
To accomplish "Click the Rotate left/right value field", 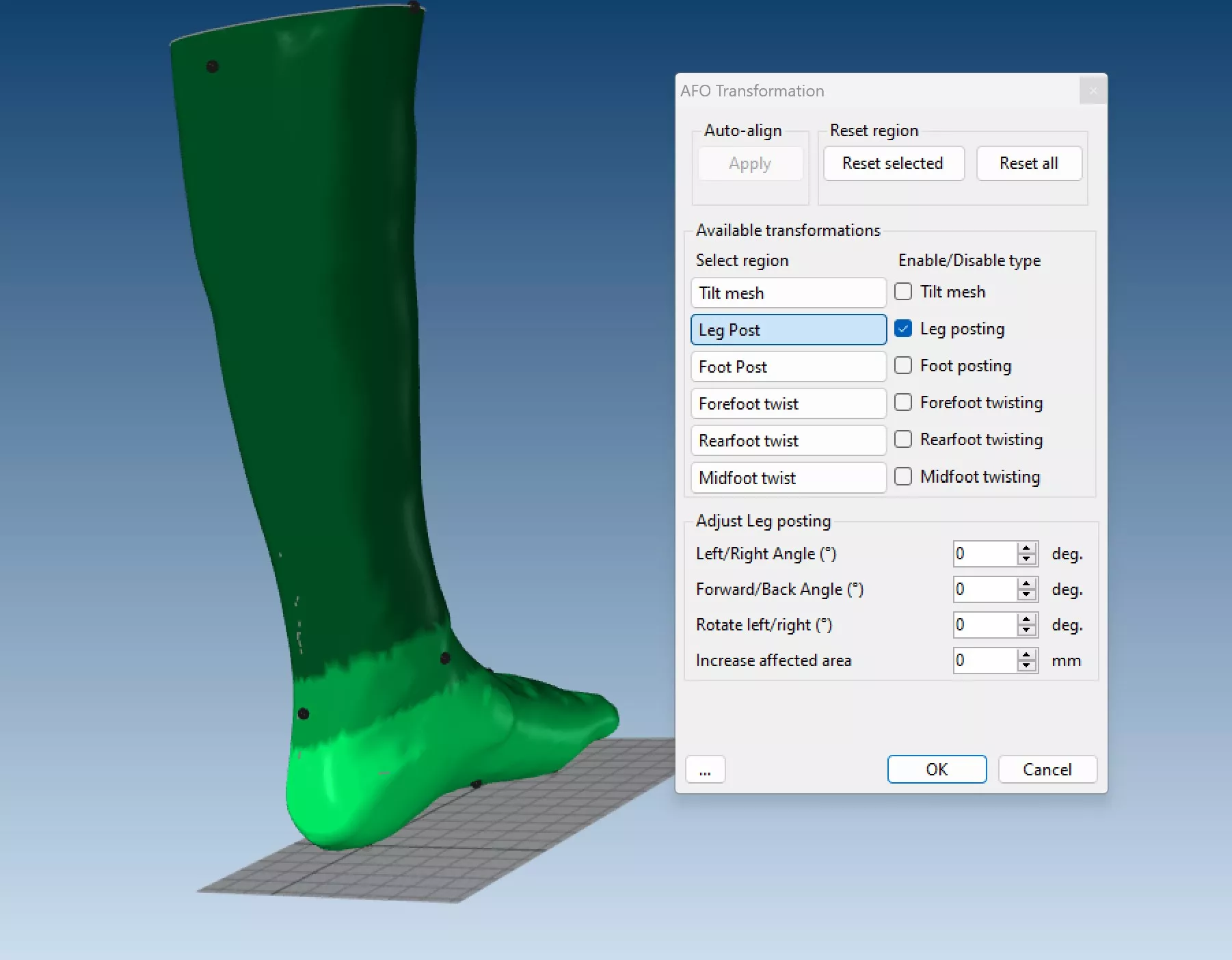I will pyautogui.click(x=985, y=625).
